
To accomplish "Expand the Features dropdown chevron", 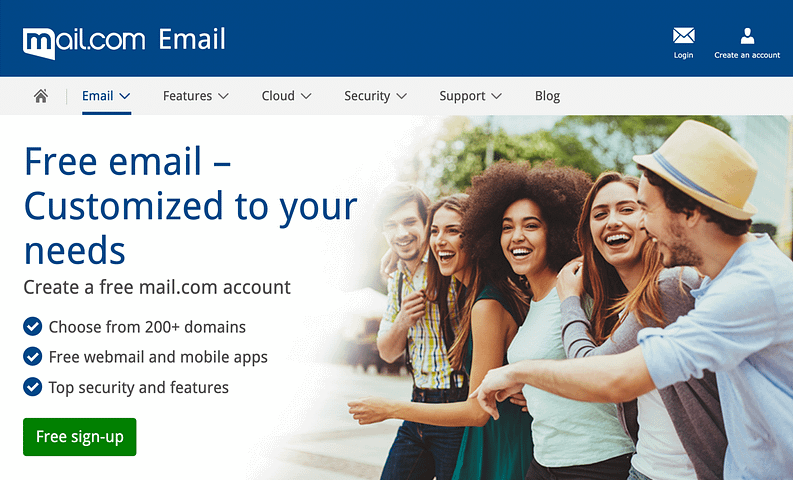I will click(x=223, y=96).
